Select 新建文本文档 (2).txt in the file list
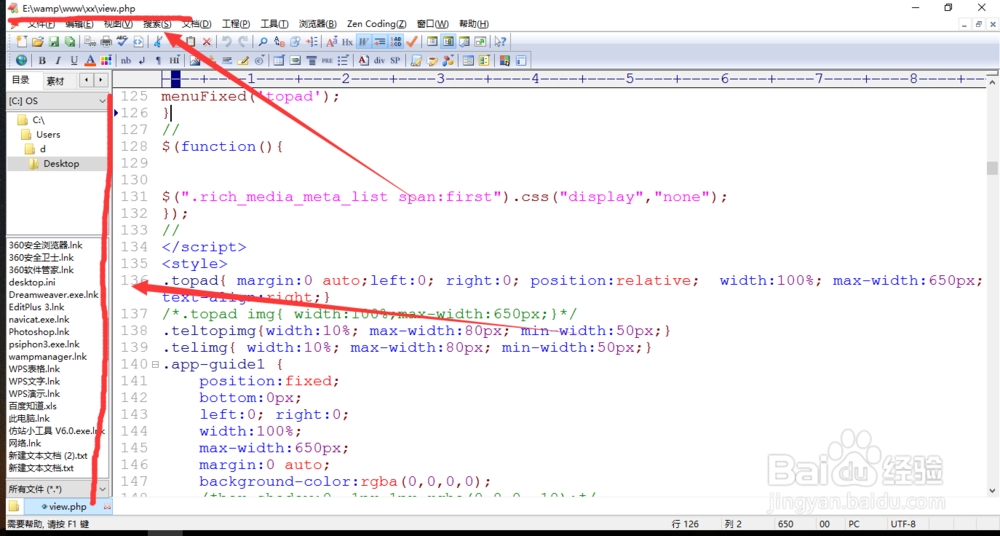Viewport: 1000px width, 536px height. pyautogui.click(x=48, y=456)
